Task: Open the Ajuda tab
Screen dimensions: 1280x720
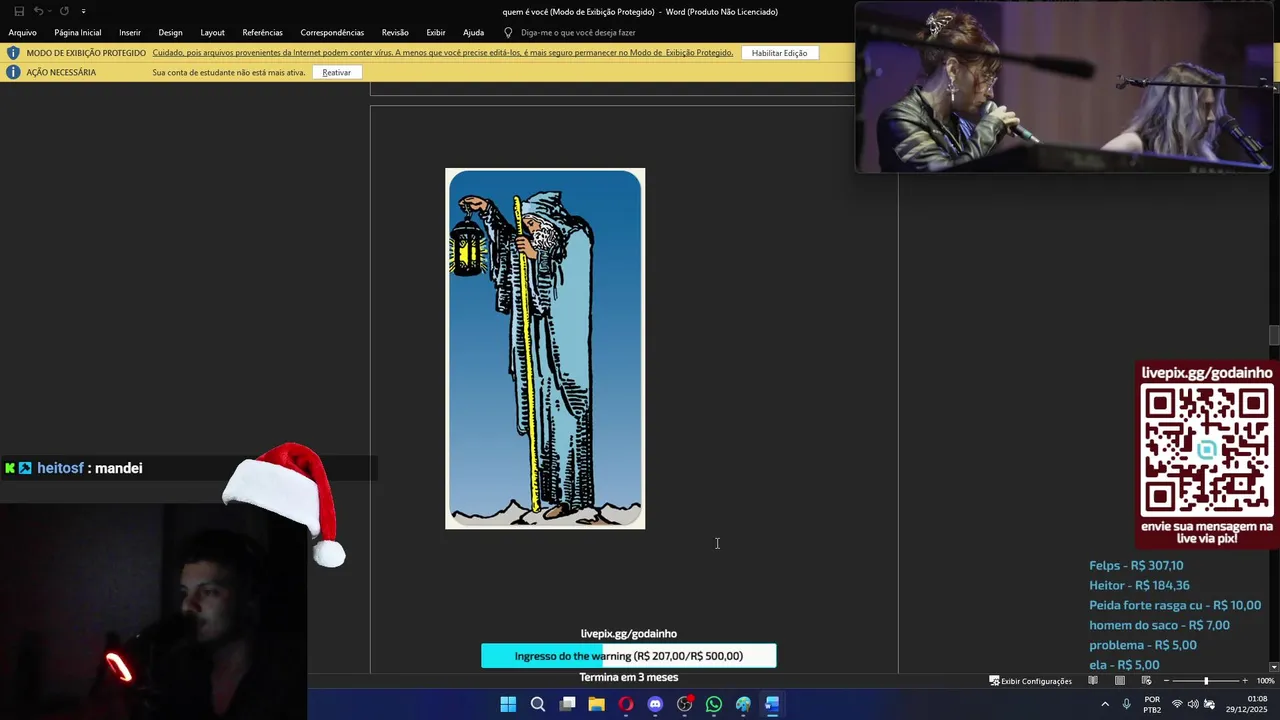Action: point(473,32)
